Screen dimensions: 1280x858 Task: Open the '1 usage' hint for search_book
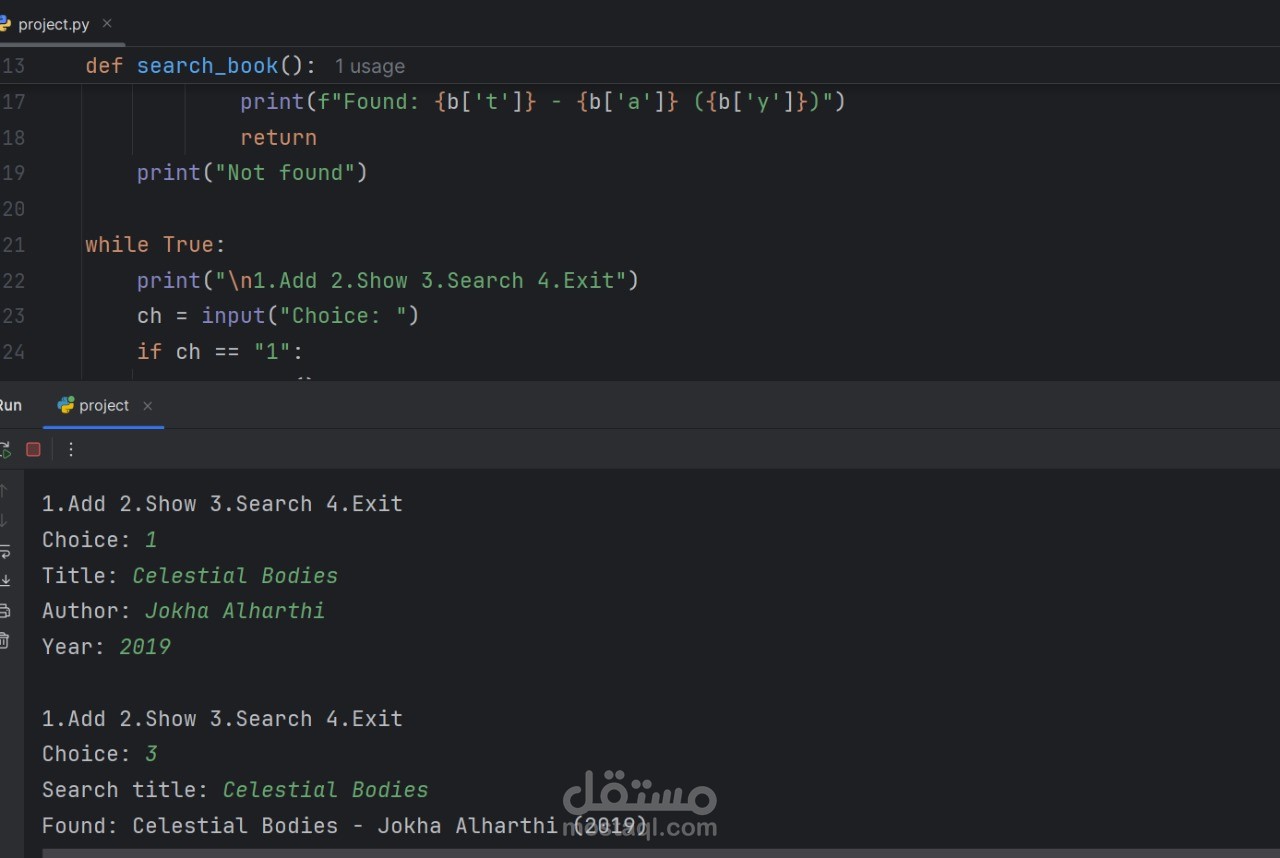click(370, 67)
